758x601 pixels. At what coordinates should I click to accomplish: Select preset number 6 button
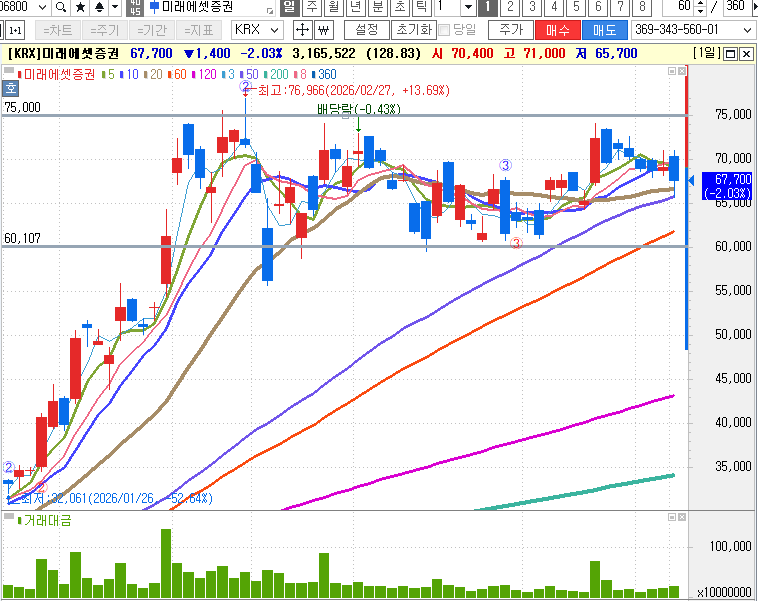tap(598, 7)
